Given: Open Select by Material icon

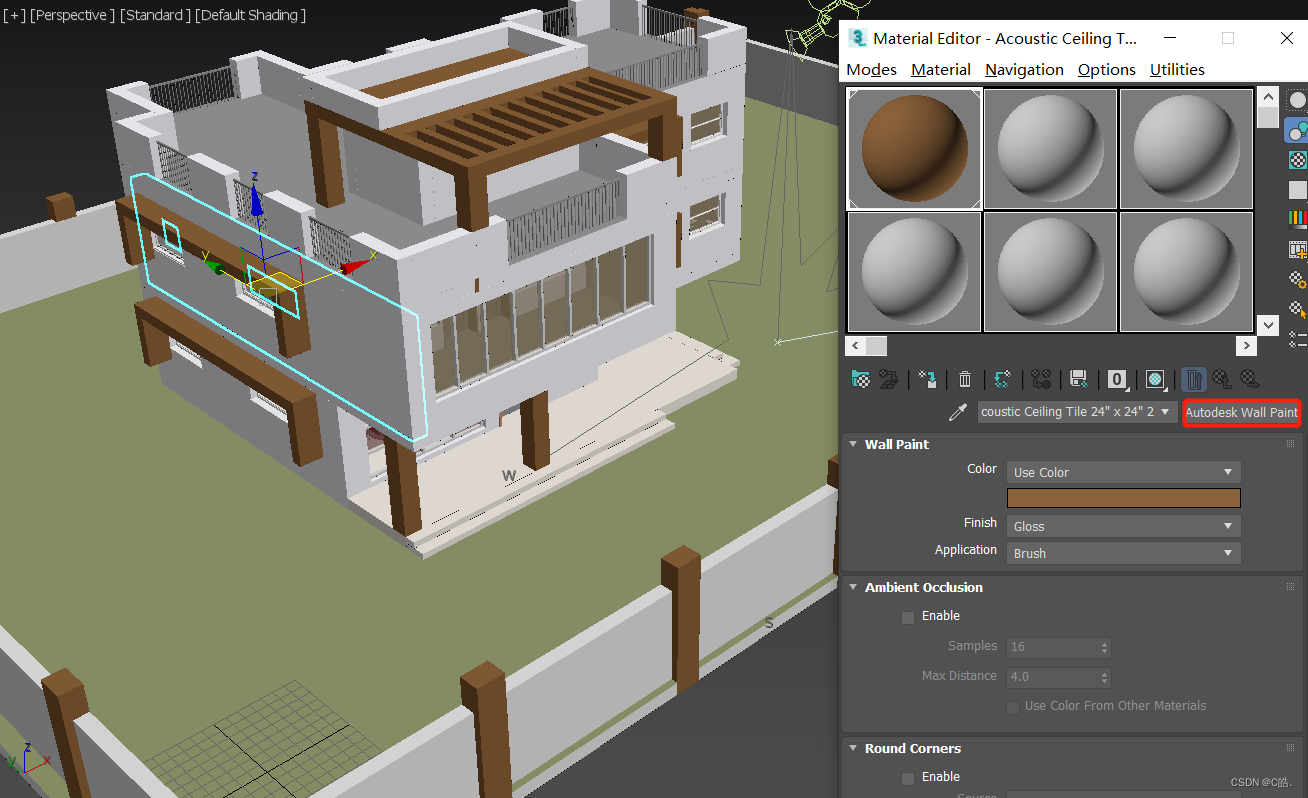Looking at the screenshot, I should coord(1297,309).
